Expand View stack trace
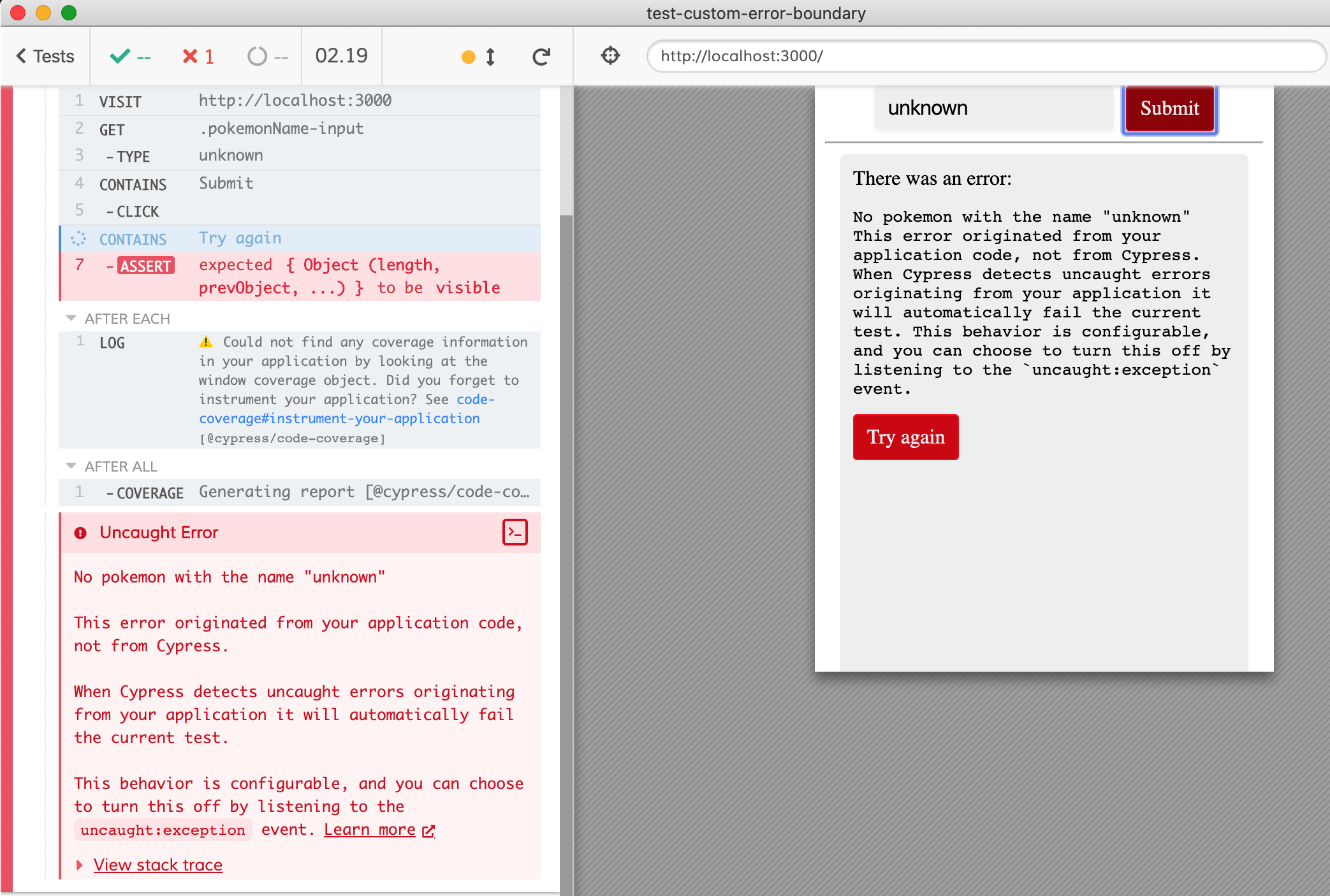This screenshot has height=896, width=1330. 157,865
